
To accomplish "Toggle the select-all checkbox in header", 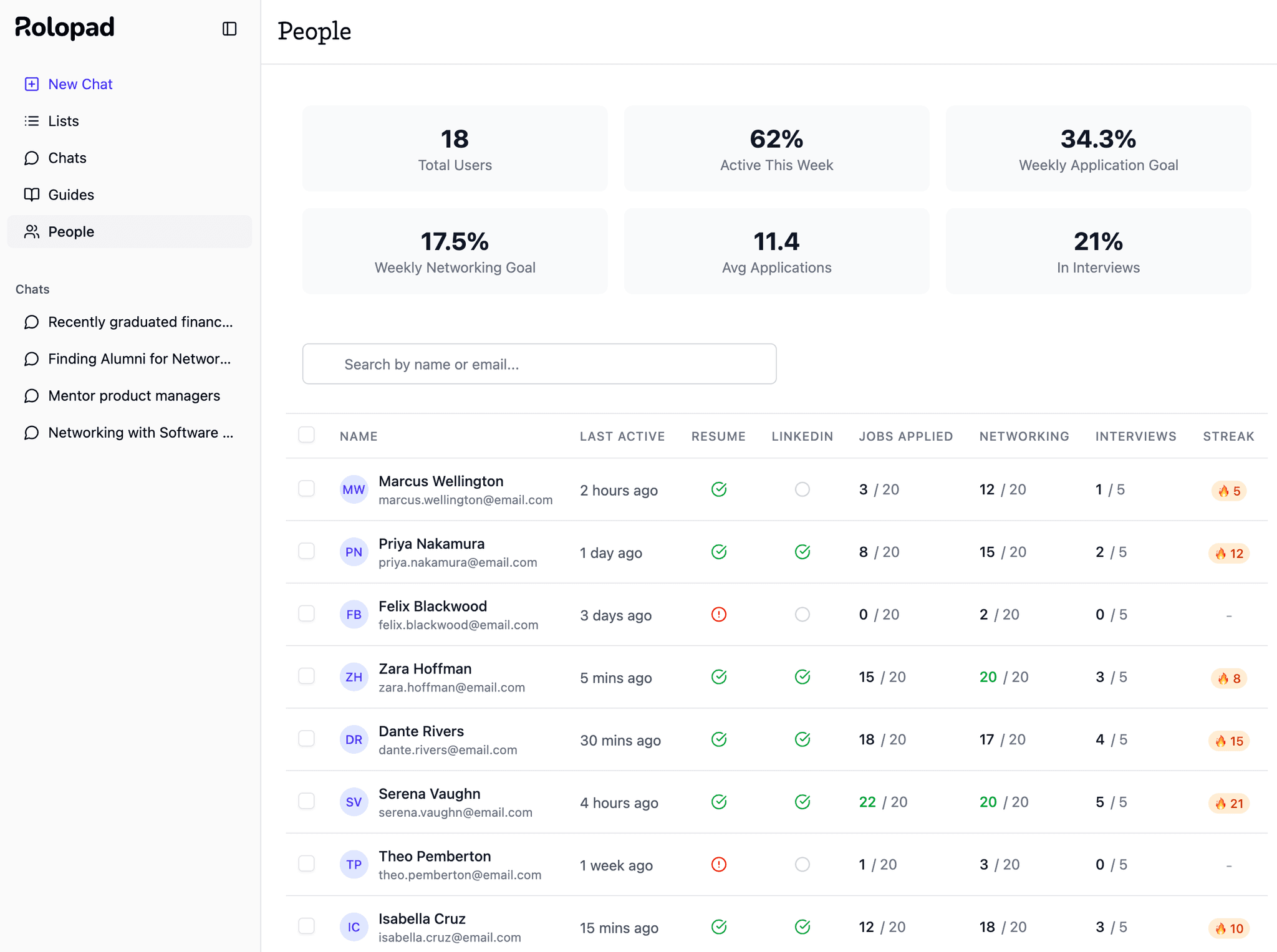I will tap(306, 435).
